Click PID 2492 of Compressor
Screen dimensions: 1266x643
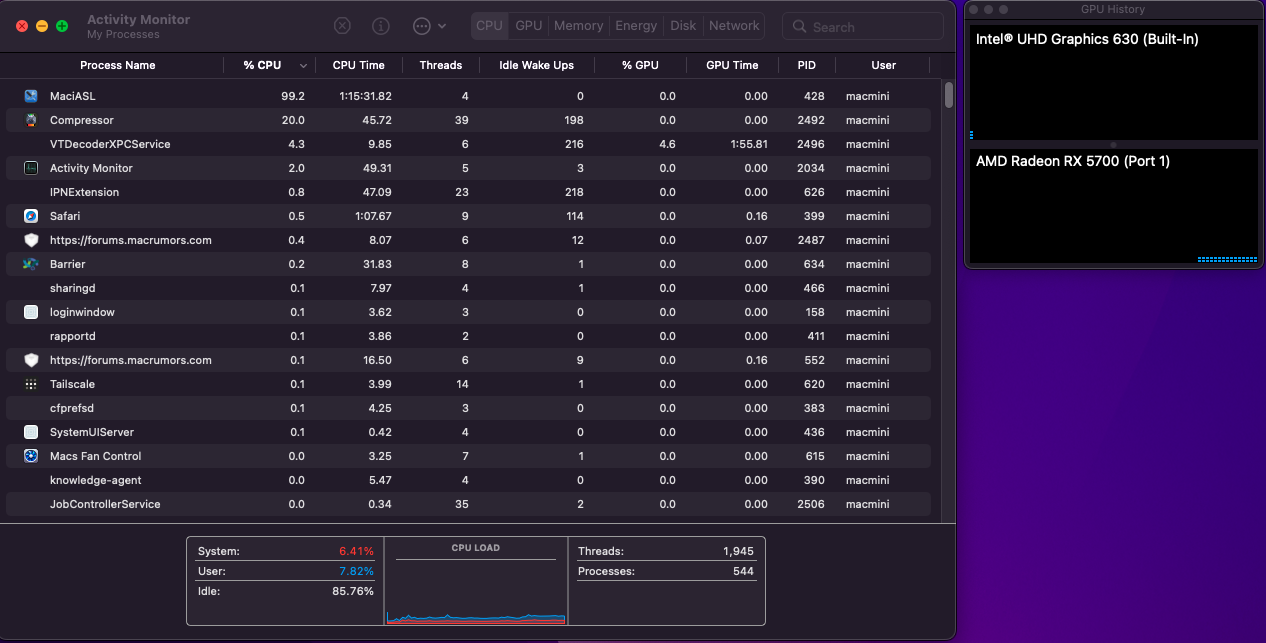(x=811, y=120)
